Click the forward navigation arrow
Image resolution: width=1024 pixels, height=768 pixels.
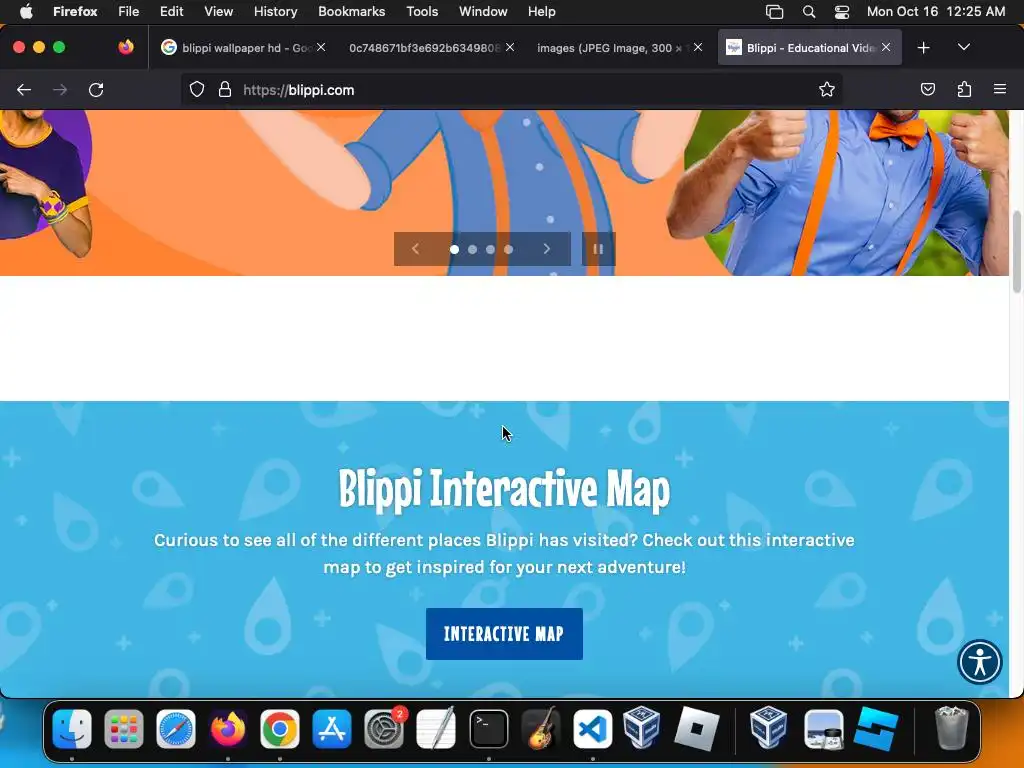click(60, 89)
